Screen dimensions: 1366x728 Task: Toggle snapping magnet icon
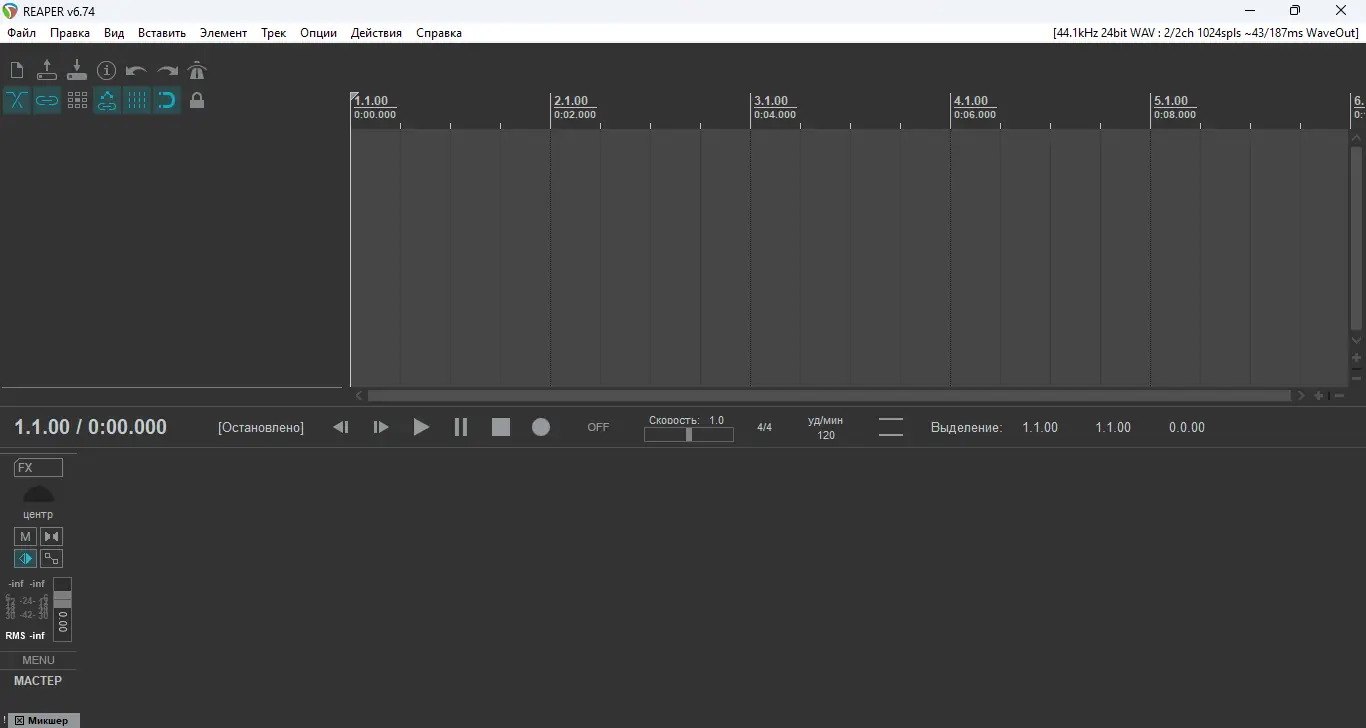[x=167, y=100]
